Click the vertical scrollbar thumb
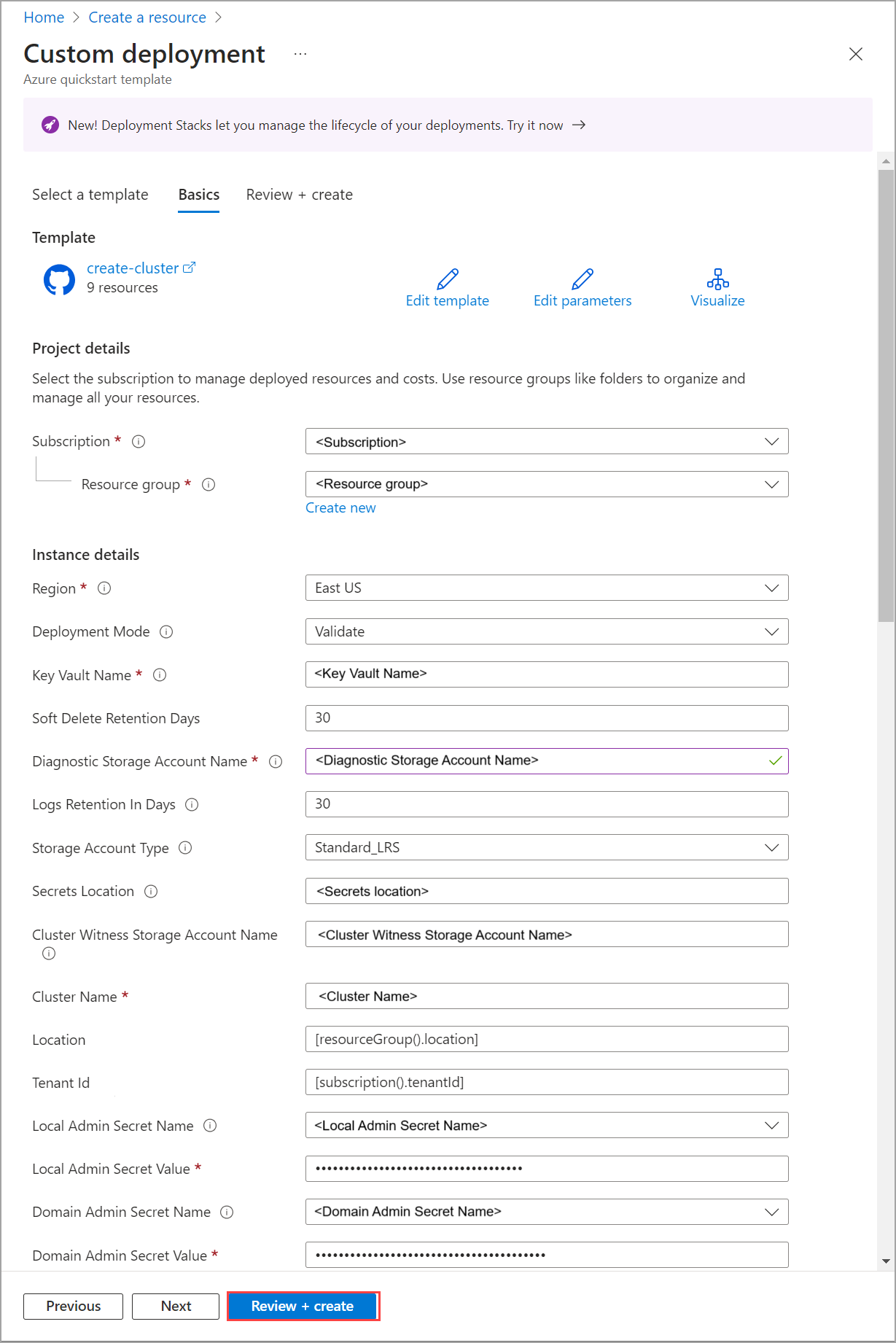 pos(886,394)
